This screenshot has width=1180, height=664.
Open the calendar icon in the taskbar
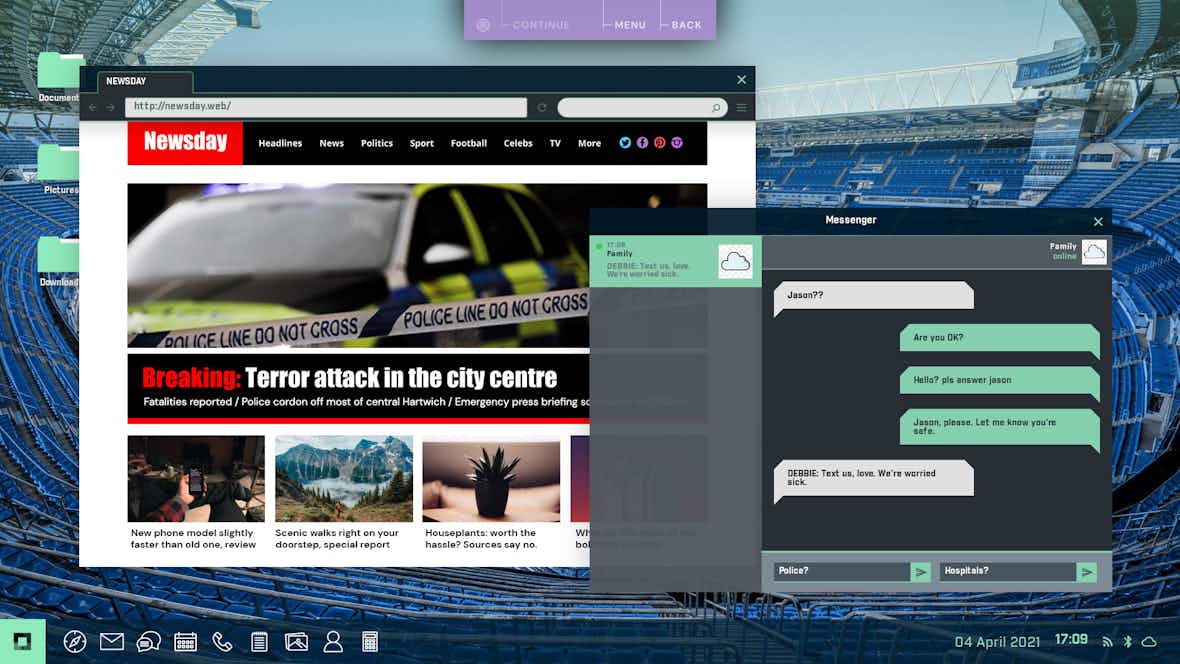tap(185, 641)
